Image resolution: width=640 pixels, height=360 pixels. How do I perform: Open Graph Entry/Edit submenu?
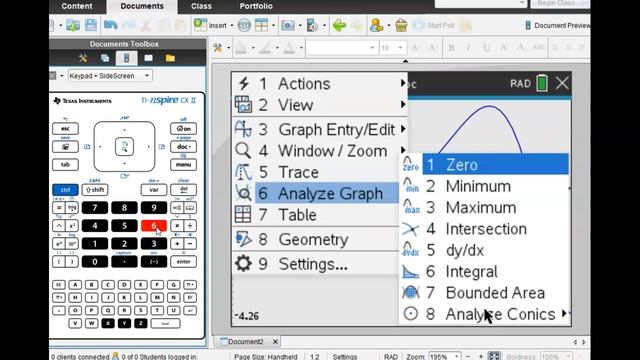pos(320,129)
